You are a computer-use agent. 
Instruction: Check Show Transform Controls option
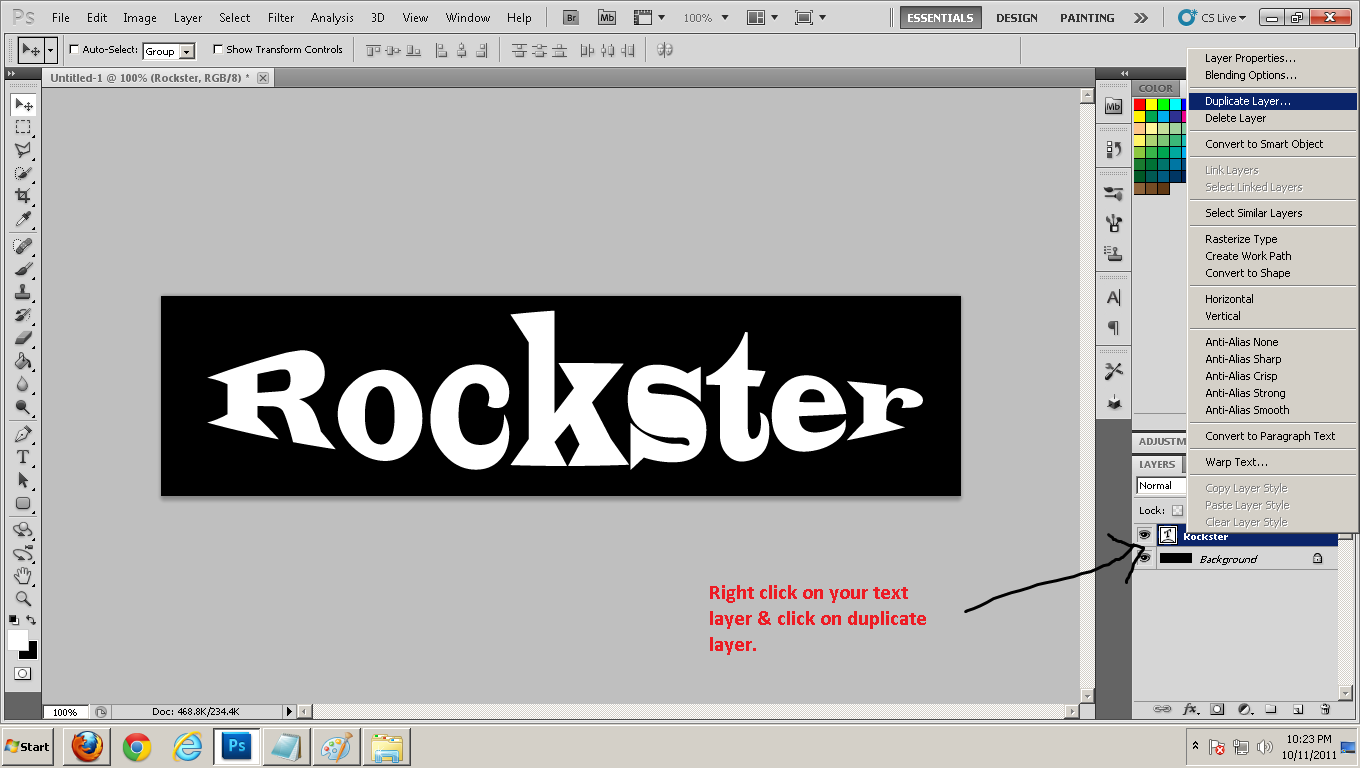218,50
